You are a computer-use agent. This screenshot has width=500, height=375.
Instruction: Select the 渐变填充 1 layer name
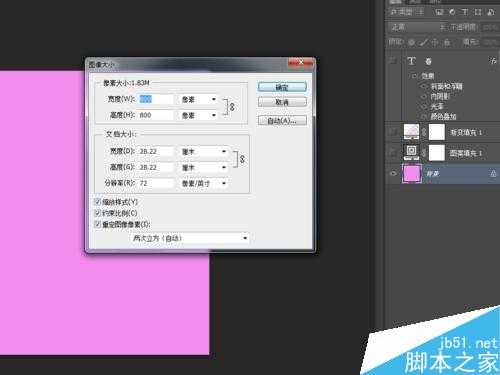coord(466,132)
